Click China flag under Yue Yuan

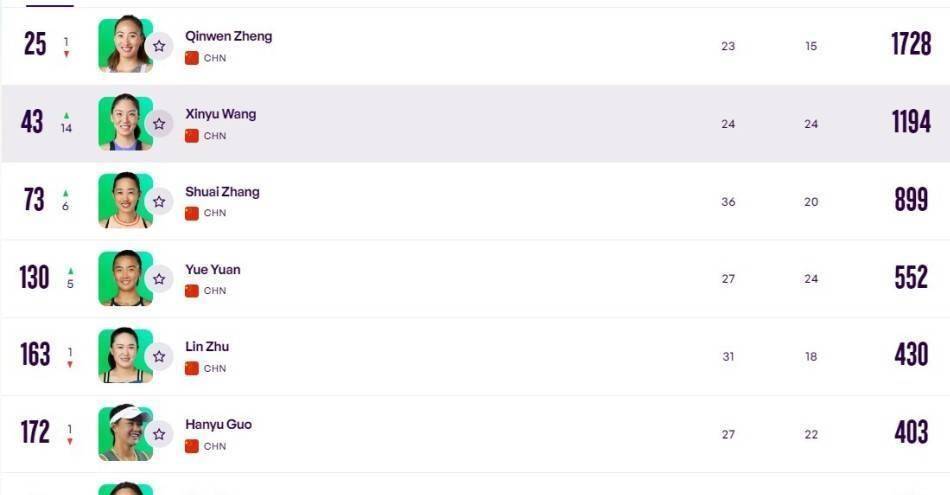coord(192,291)
